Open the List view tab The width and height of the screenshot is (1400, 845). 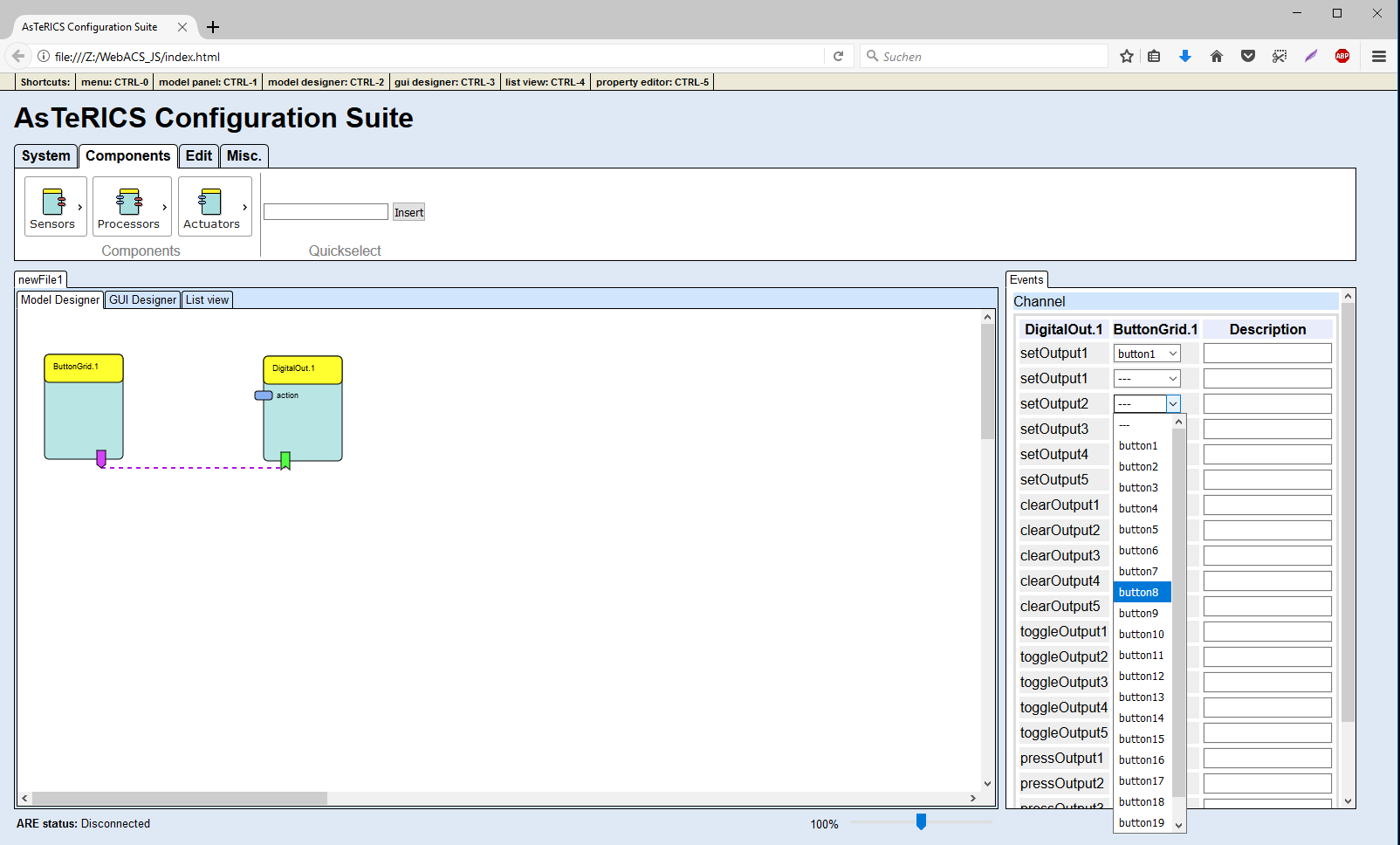[208, 300]
